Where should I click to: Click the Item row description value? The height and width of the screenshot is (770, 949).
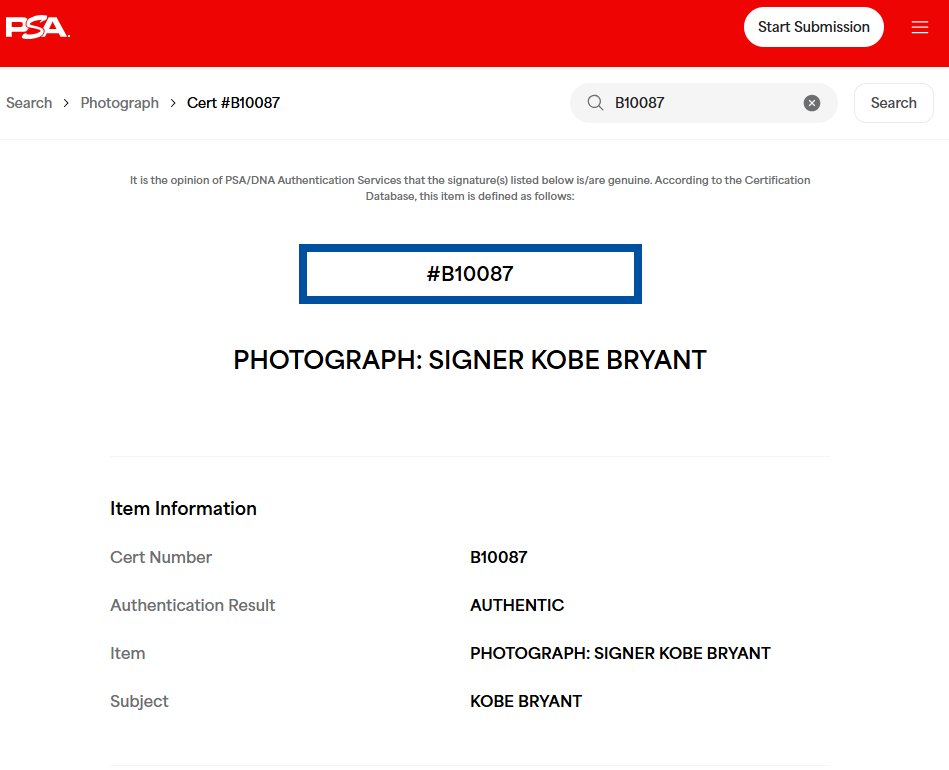620,653
